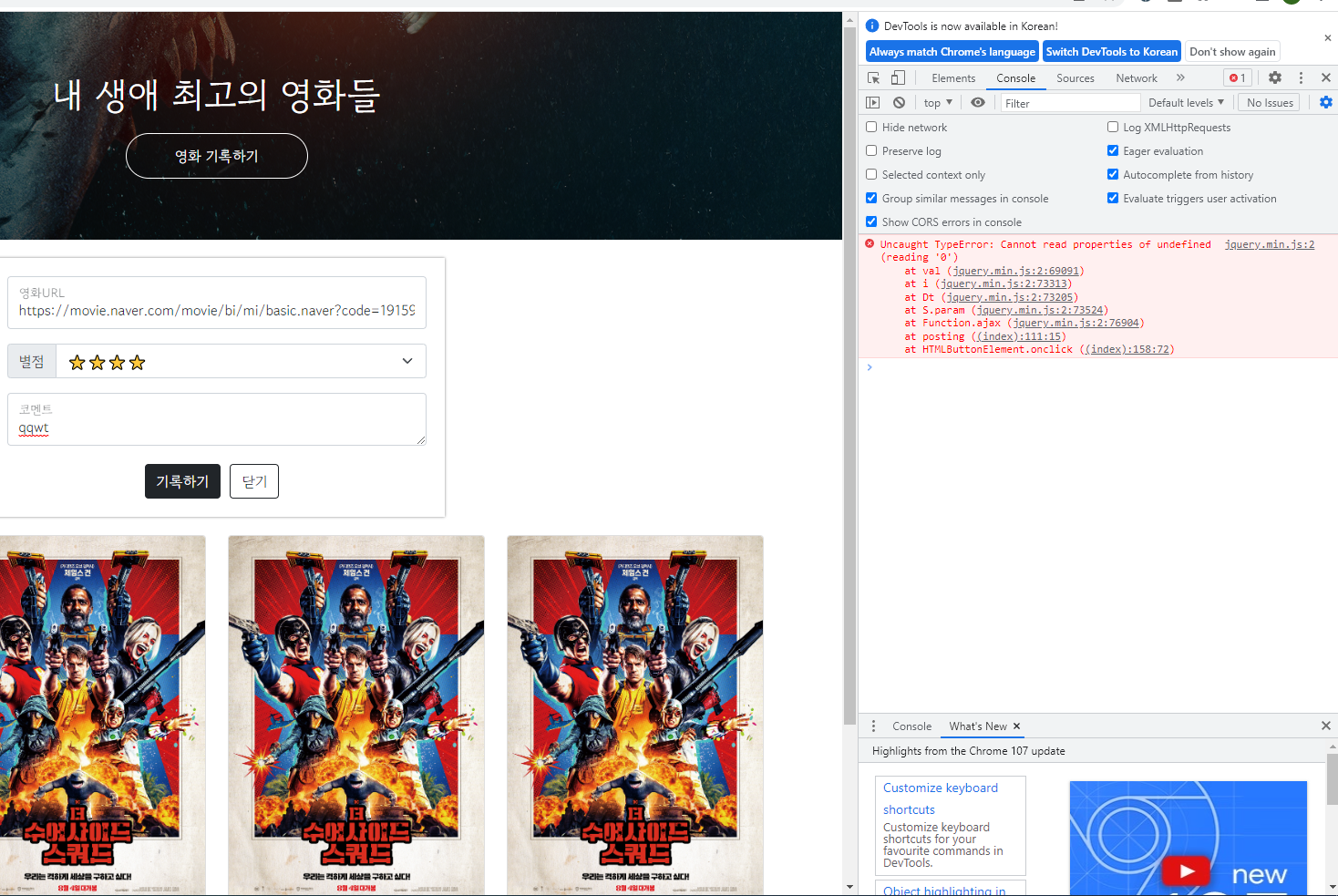Click the 코멘트 textarea
This screenshot has height=896, width=1338.
point(217,419)
